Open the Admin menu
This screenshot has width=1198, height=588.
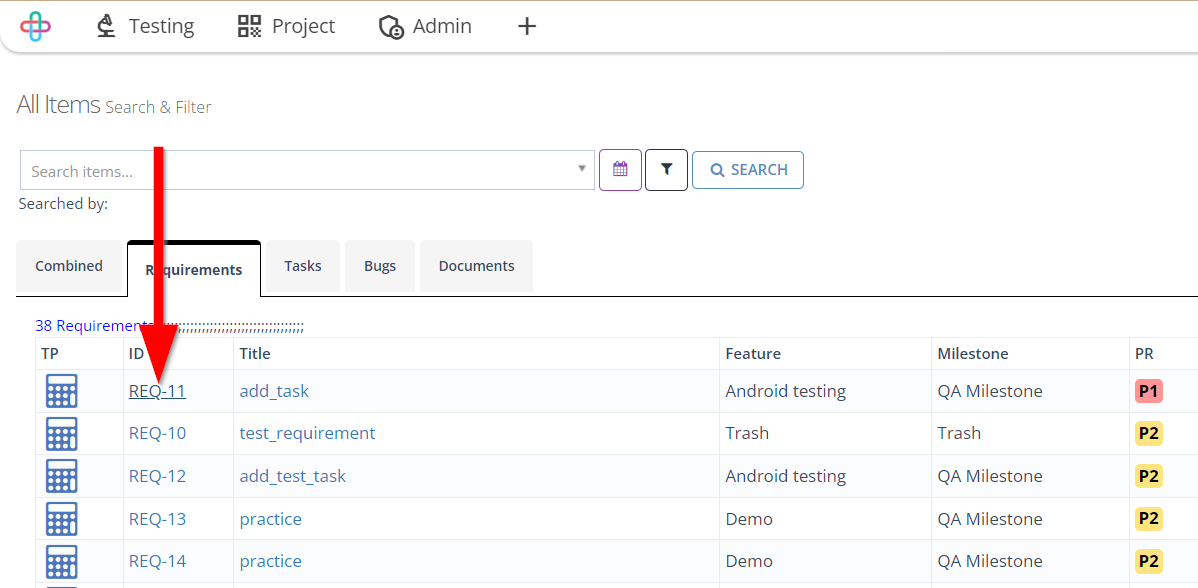coord(426,27)
